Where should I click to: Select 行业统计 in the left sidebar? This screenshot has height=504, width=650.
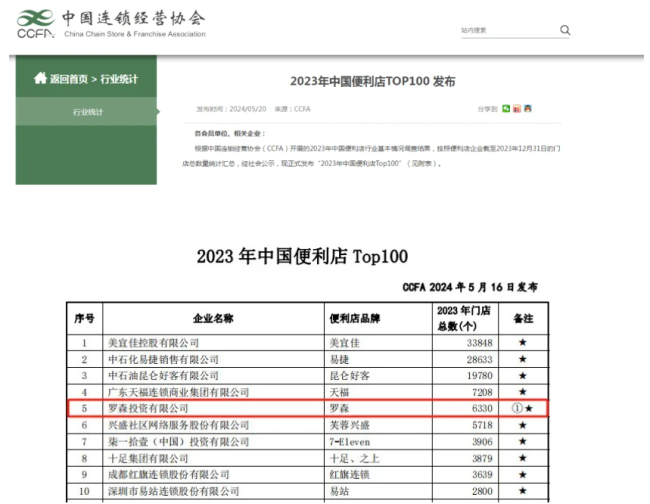pyautogui.click(x=88, y=112)
